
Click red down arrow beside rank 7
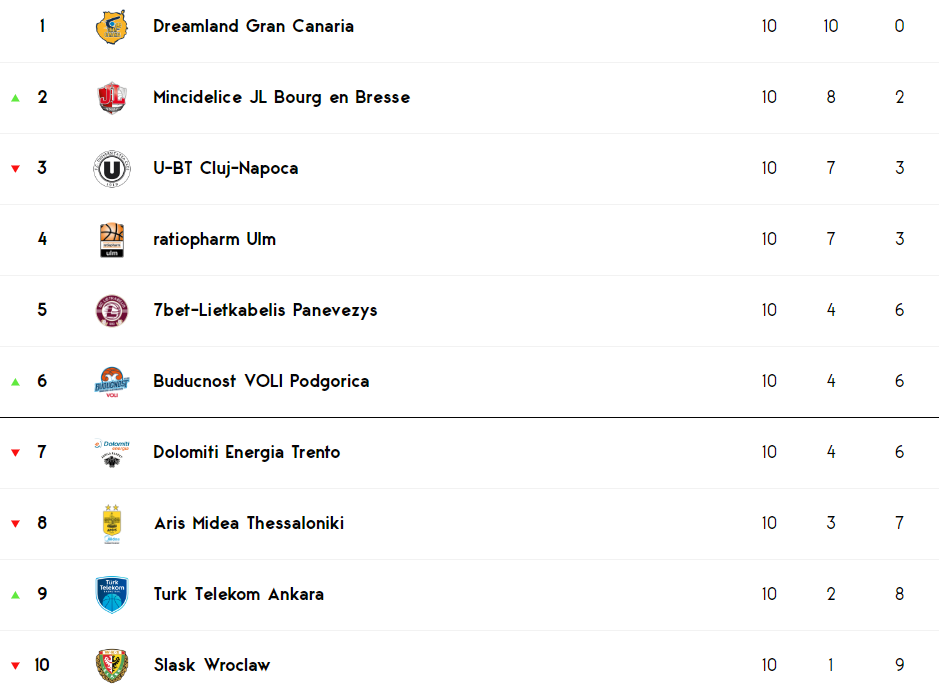pyautogui.click(x=16, y=453)
